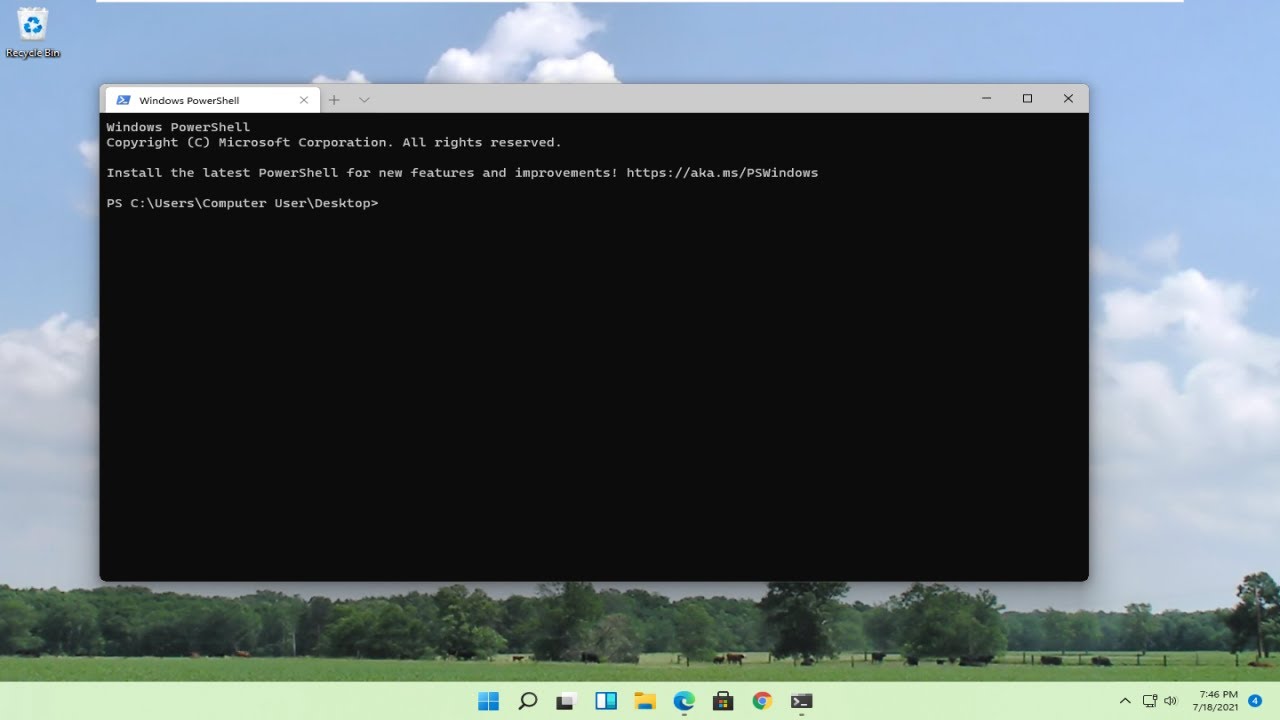
Task: Launch File Explorer from the taskbar
Action: tap(645, 701)
